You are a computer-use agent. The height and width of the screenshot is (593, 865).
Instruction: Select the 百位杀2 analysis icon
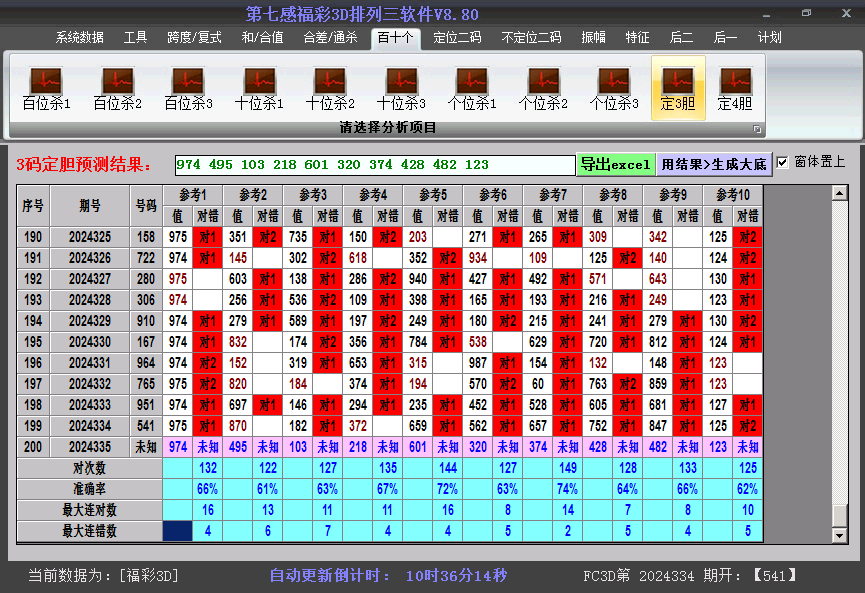tap(118, 88)
